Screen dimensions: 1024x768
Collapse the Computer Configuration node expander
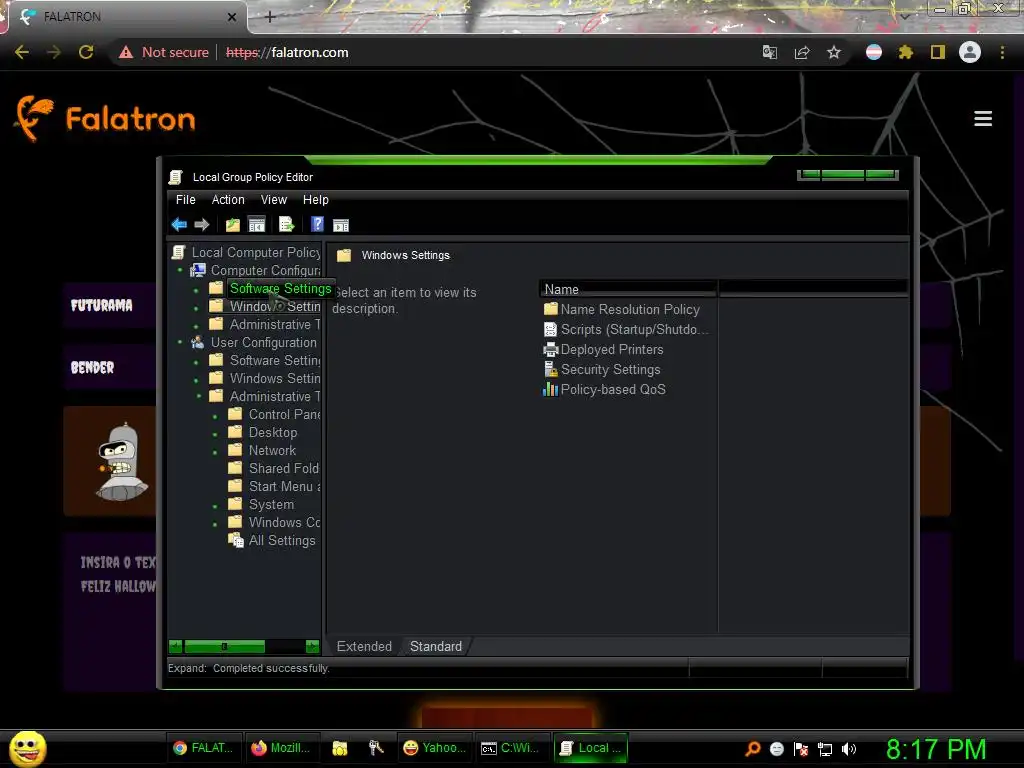pyautogui.click(x=180, y=270)
